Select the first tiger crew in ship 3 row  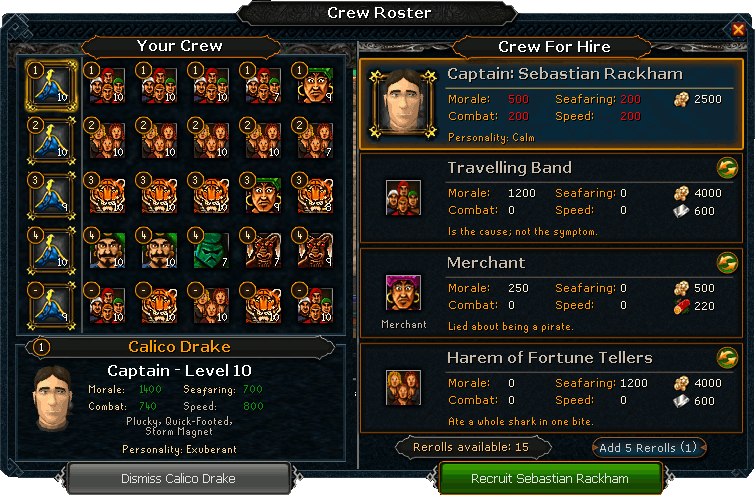107,196
